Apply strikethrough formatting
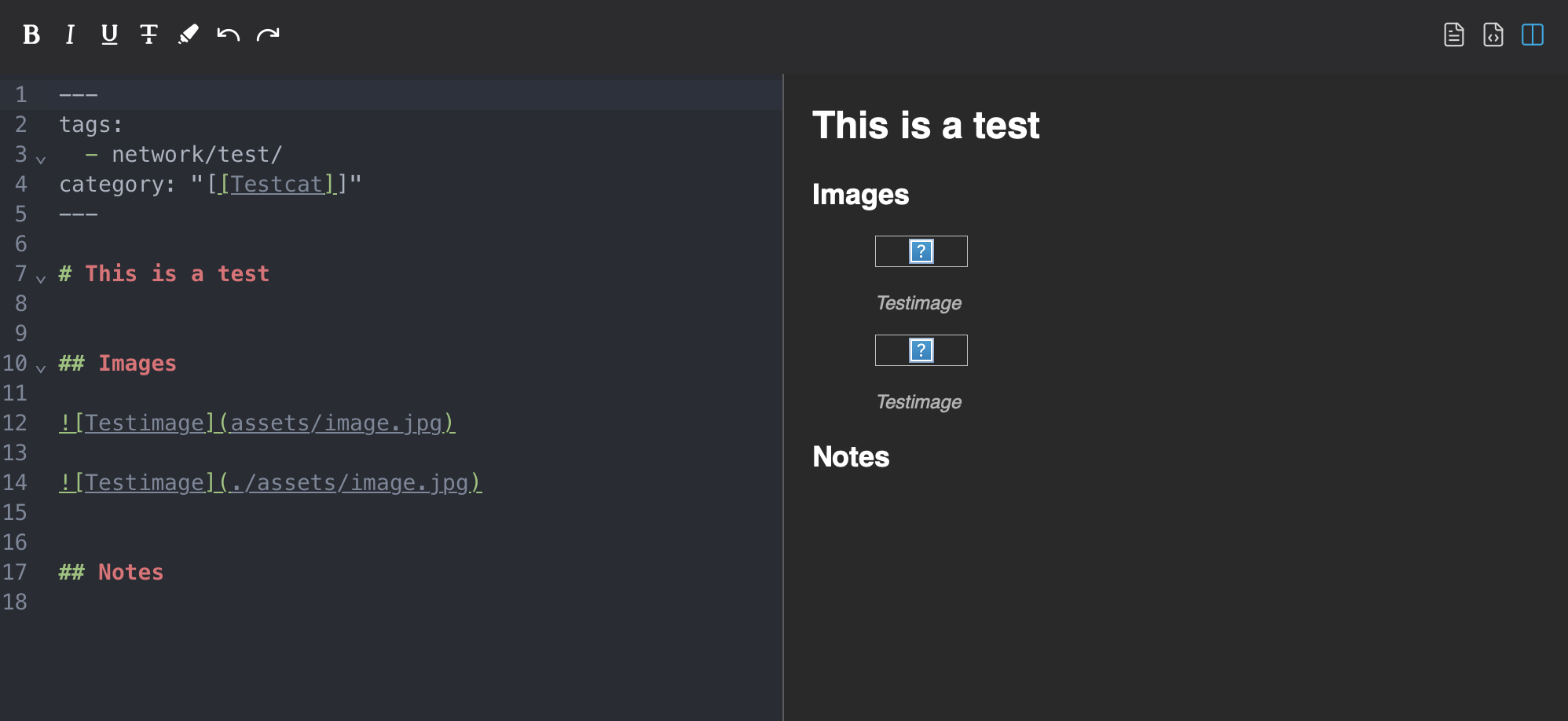The width and height of the screenshot is (1568, 721). coord(148,35)
